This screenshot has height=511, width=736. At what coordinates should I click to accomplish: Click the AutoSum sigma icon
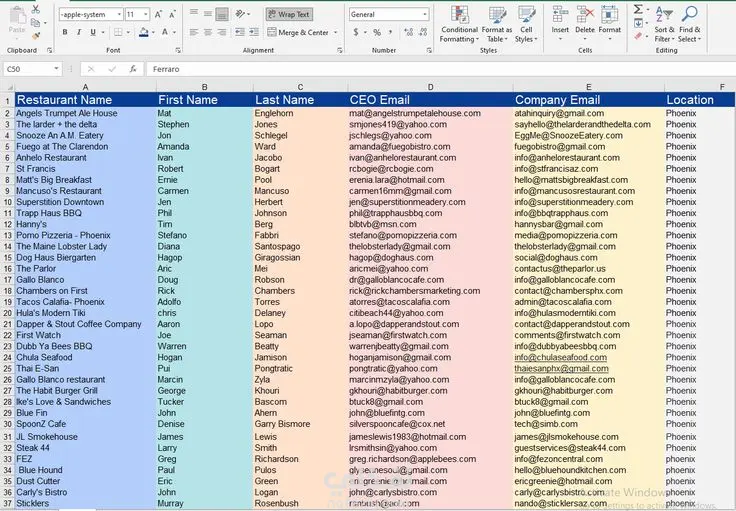639,8
